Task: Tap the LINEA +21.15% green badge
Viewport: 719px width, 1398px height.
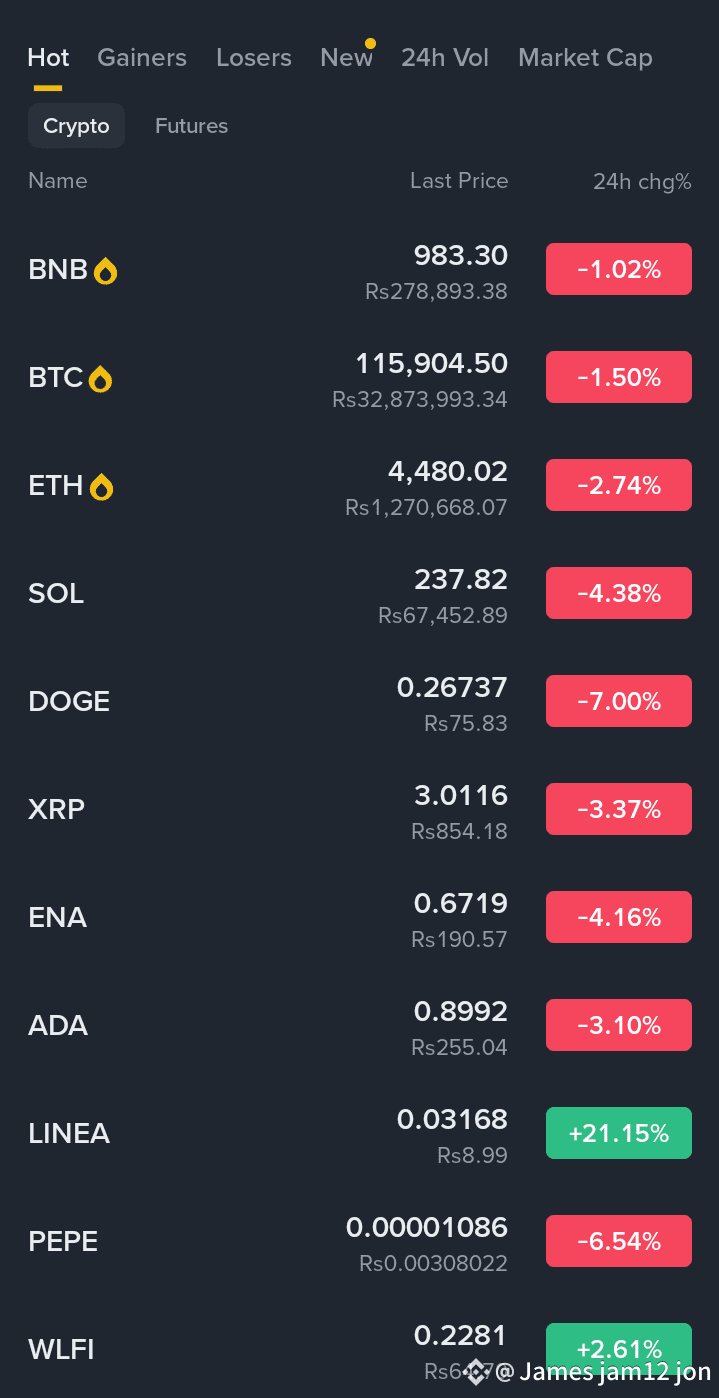Action: pyautogui.click(x=619, y=1133)
